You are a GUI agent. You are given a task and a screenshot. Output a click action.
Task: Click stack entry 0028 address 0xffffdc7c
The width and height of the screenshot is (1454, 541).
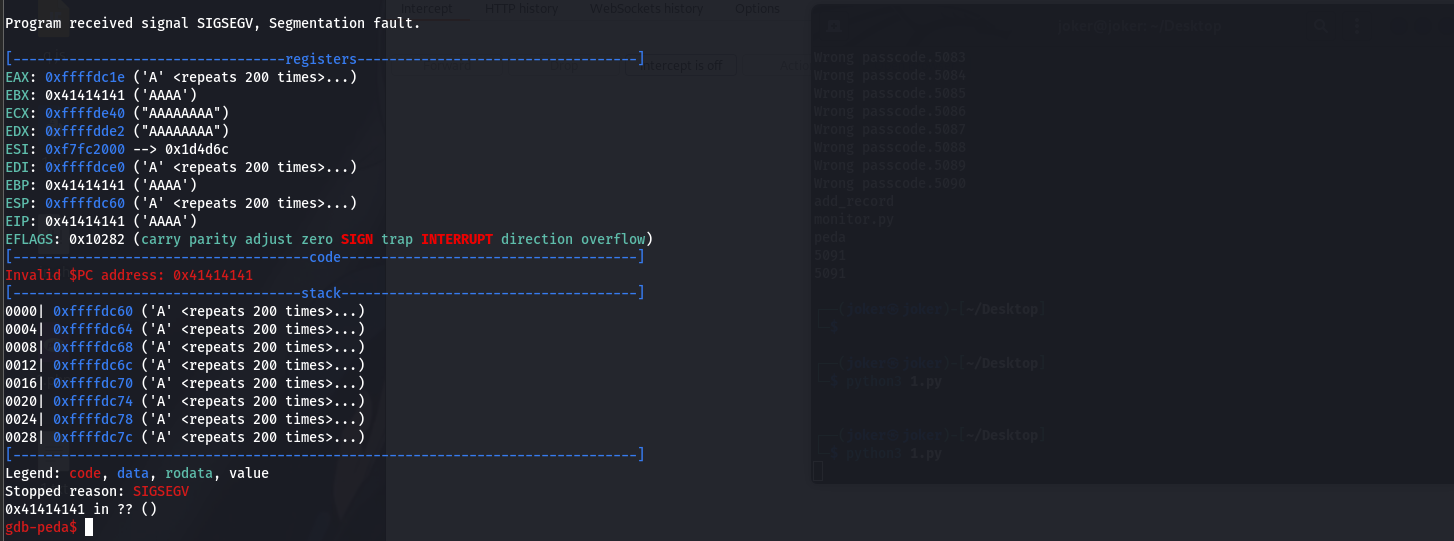click(93, 437)
